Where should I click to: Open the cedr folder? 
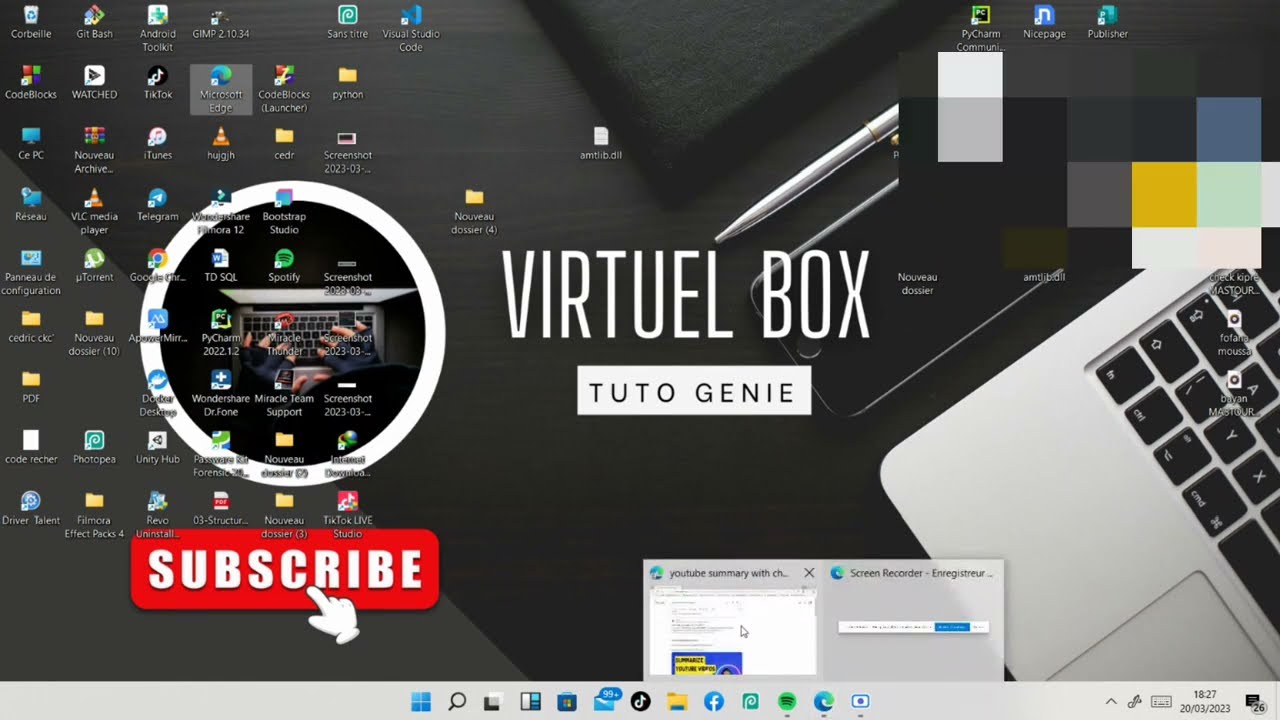point(284,144)
